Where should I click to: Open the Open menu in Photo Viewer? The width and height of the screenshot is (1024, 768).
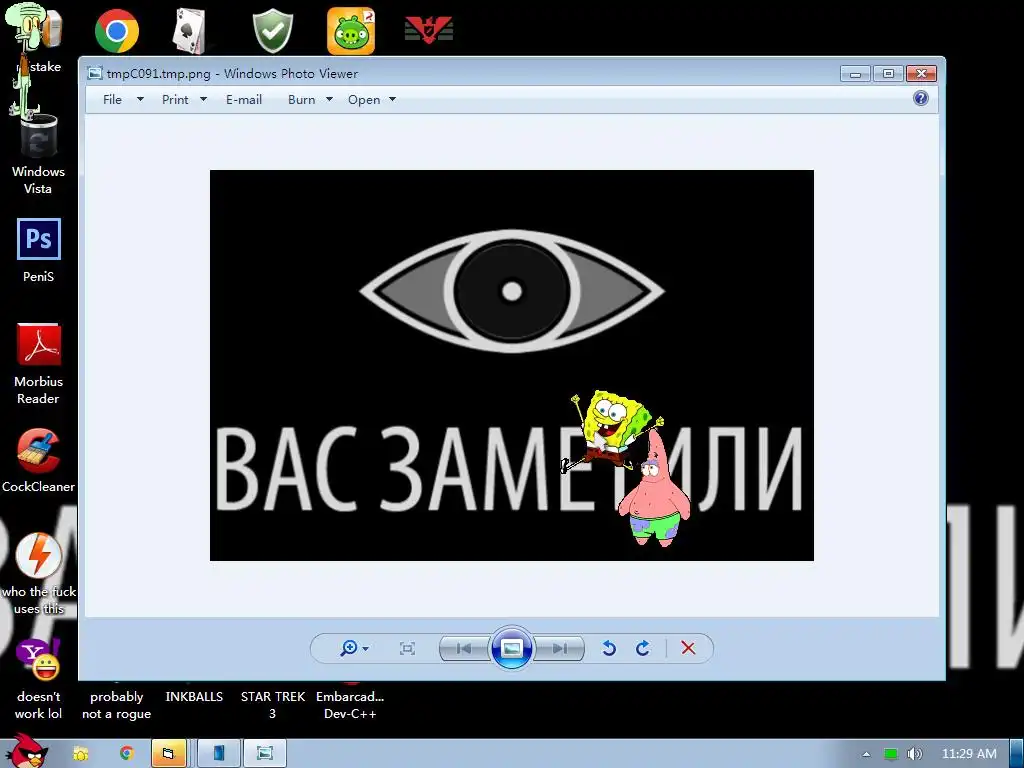(x=364, y=99)
